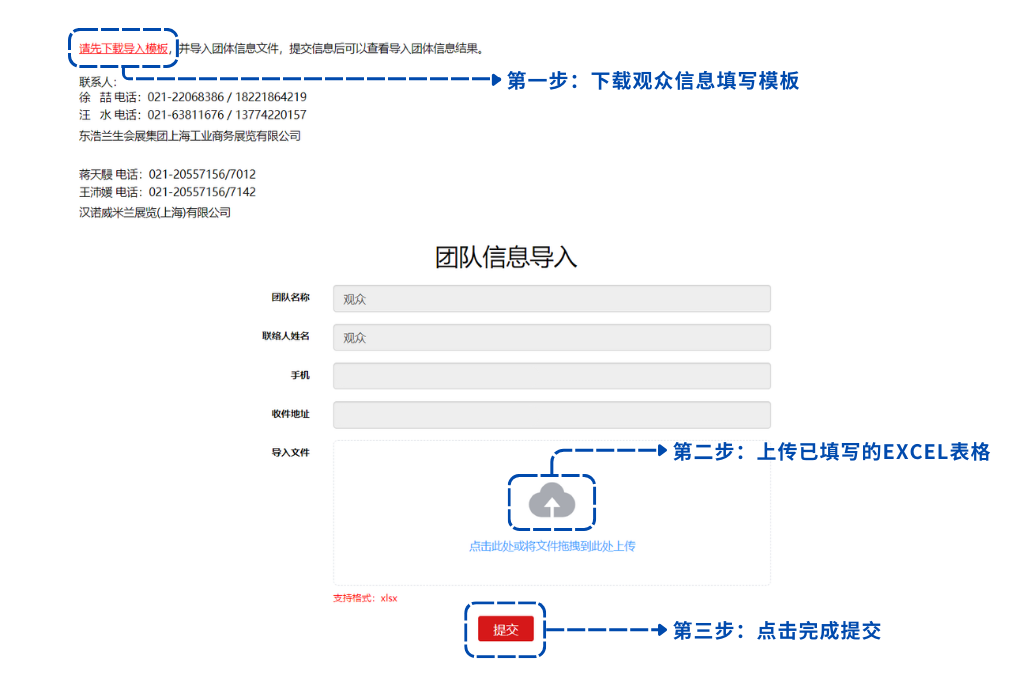Click the phone number 021-63811676 / 13774220157
The height and width of the screenshot is (680, 1024).
click(x=227, y=115)
